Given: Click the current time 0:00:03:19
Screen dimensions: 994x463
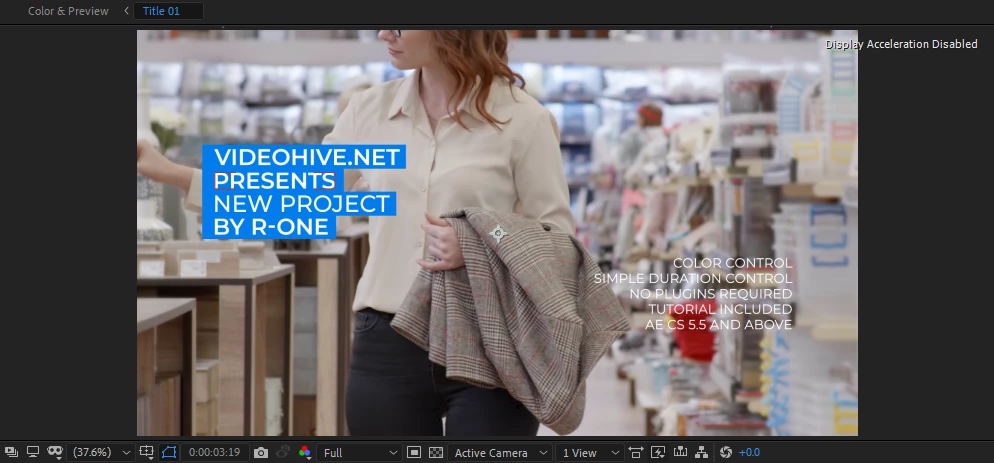Looking at the screenshot, I should pyautogui.click(x=214, y=452).
